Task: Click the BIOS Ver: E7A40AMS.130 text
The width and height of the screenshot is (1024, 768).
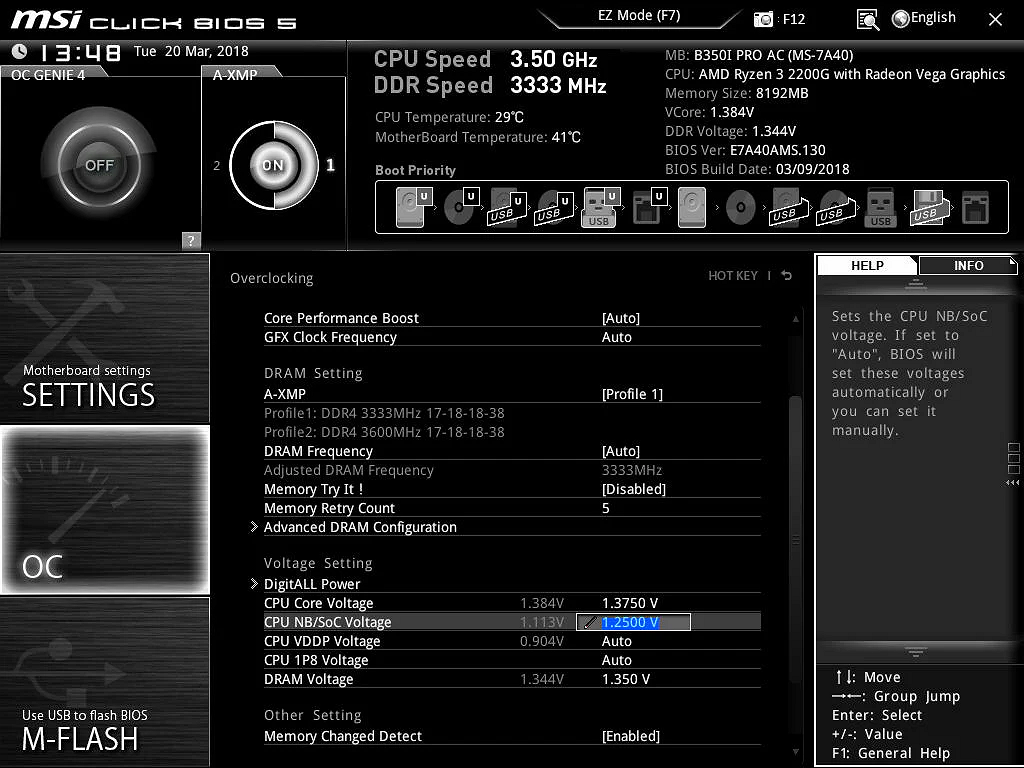Action: [745, 150]
